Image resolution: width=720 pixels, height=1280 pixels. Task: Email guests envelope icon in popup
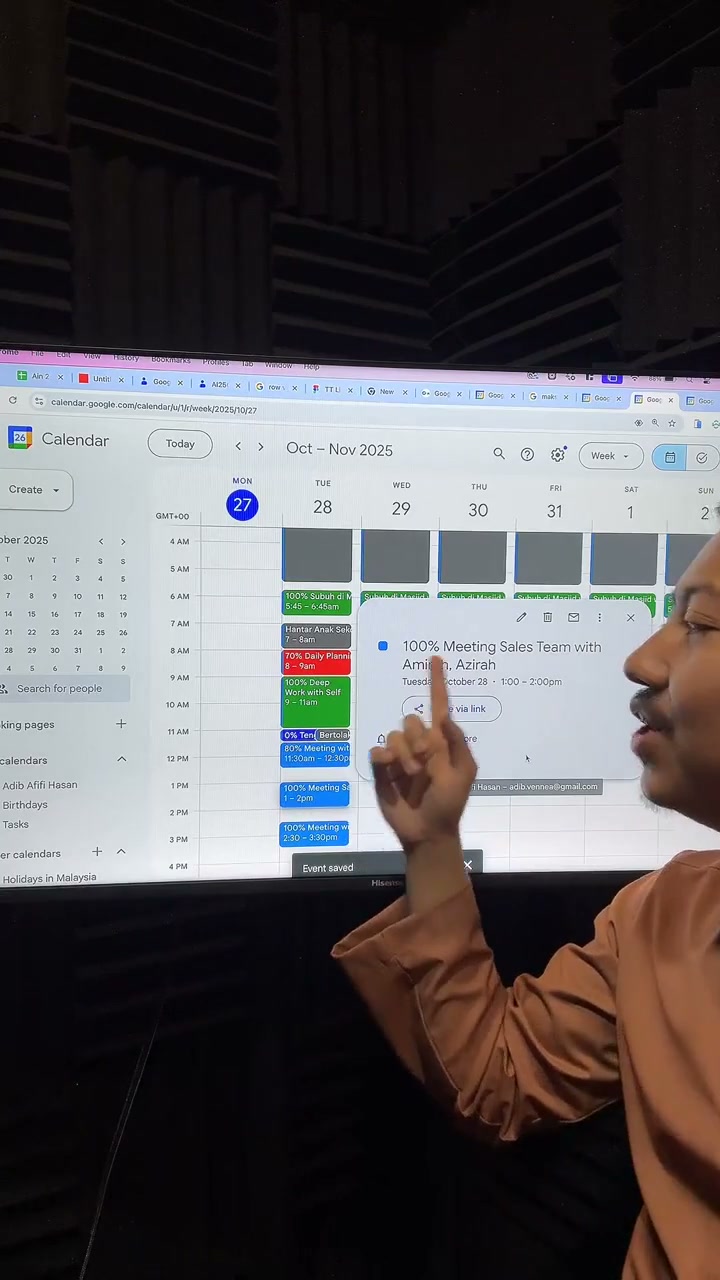tap(573, 617)
